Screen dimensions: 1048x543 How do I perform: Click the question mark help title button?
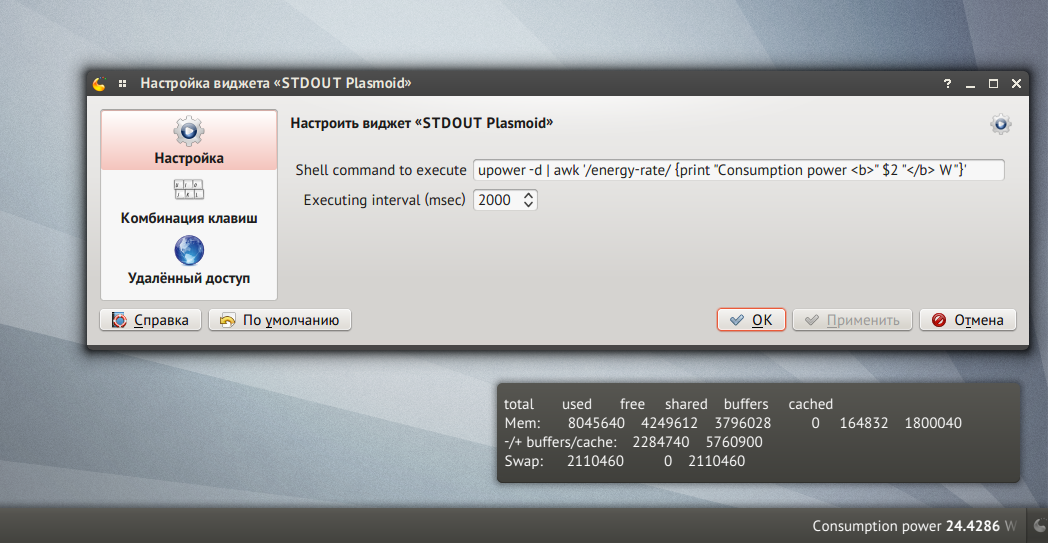(x=947, y=84)
